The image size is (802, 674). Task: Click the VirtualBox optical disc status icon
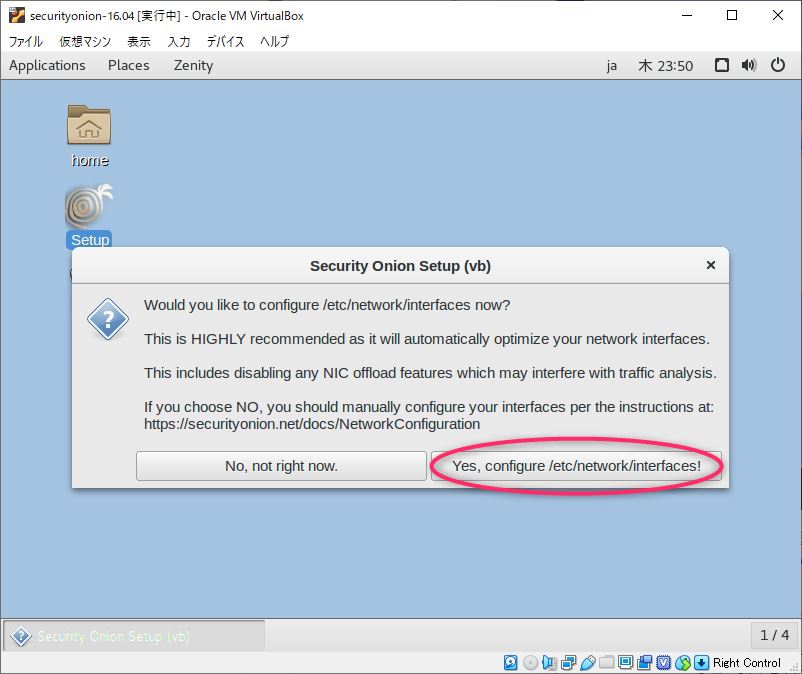point(530,662)
